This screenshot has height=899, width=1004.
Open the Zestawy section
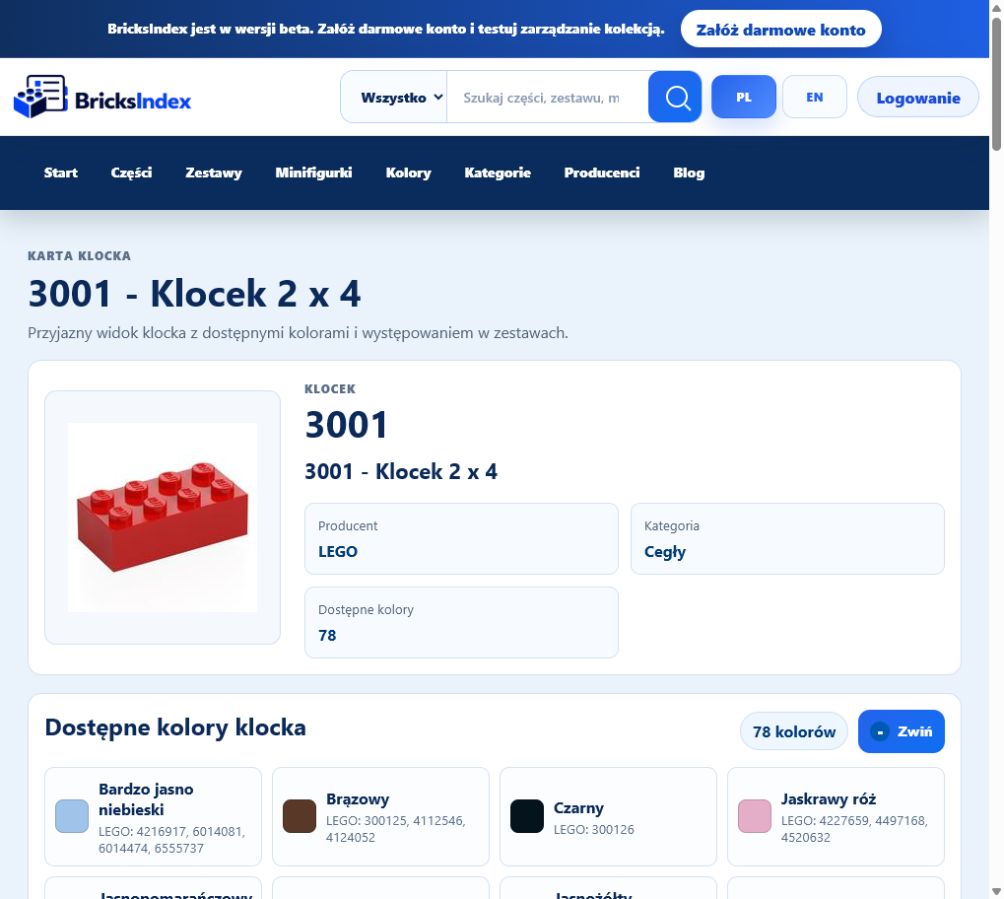[213, 173]
